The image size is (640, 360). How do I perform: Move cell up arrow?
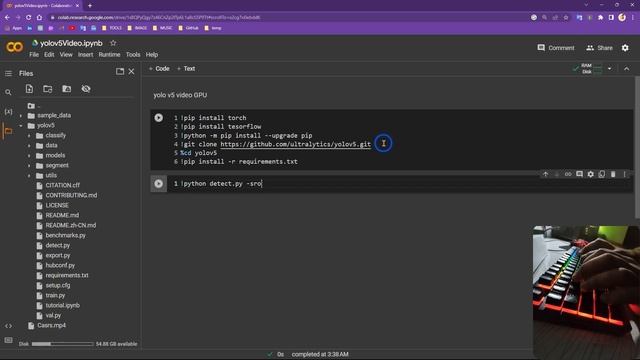(545, 174)
